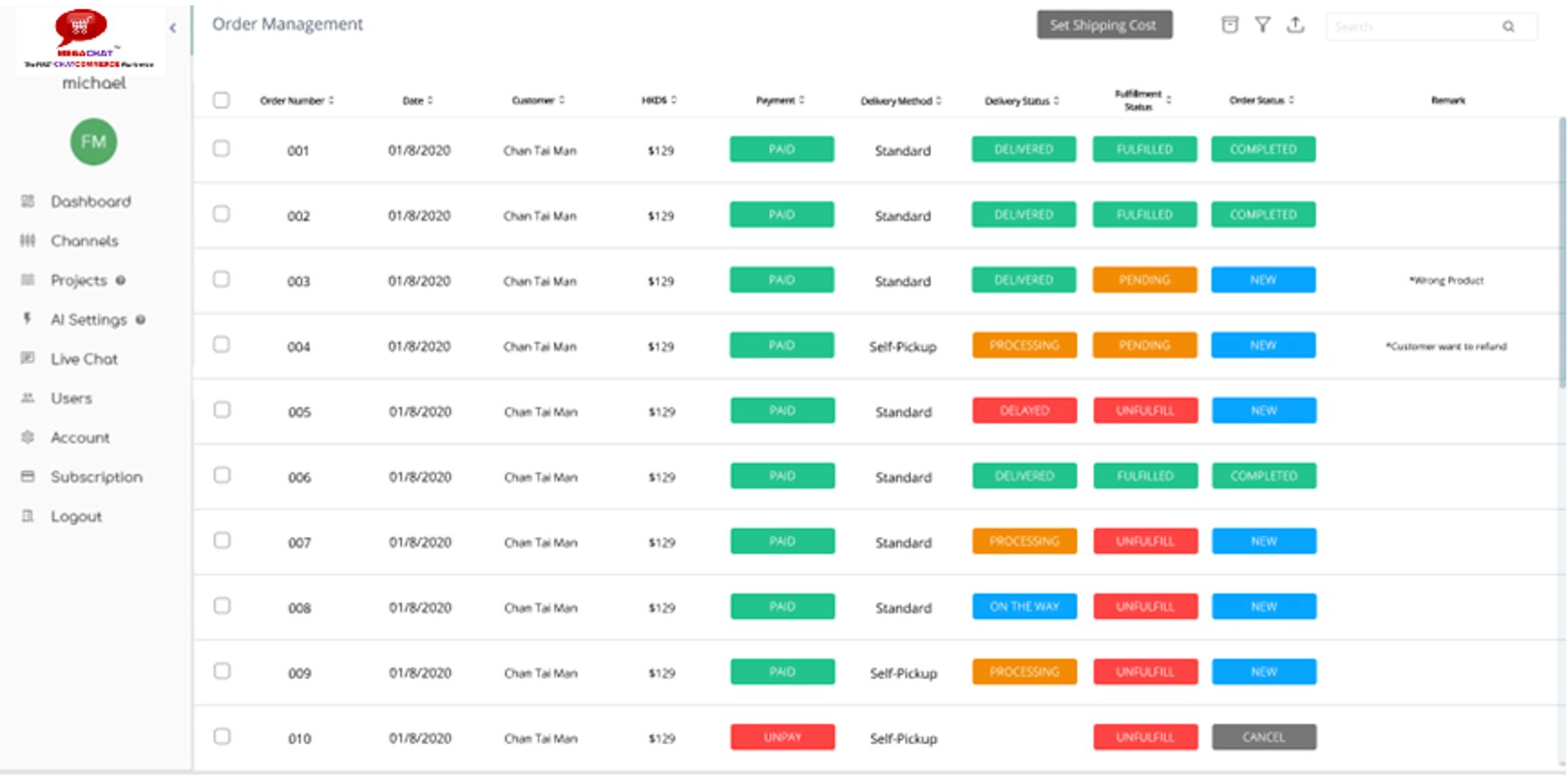This screenshot has height=780, width=1568.
Task: Click the archive box icon in toolbar
Action: click(1229, 25)
